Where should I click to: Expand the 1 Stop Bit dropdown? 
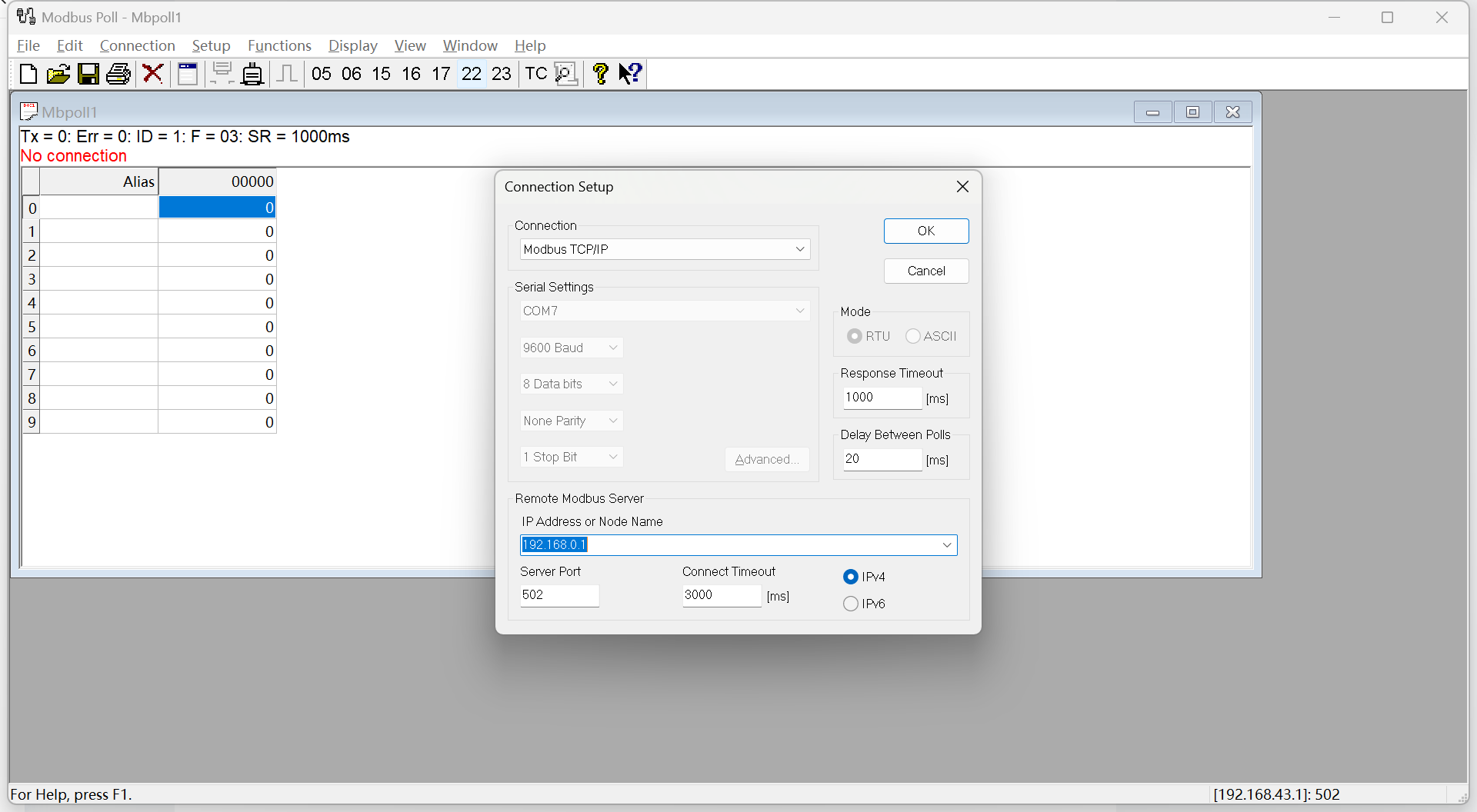(x=613, y=457)
